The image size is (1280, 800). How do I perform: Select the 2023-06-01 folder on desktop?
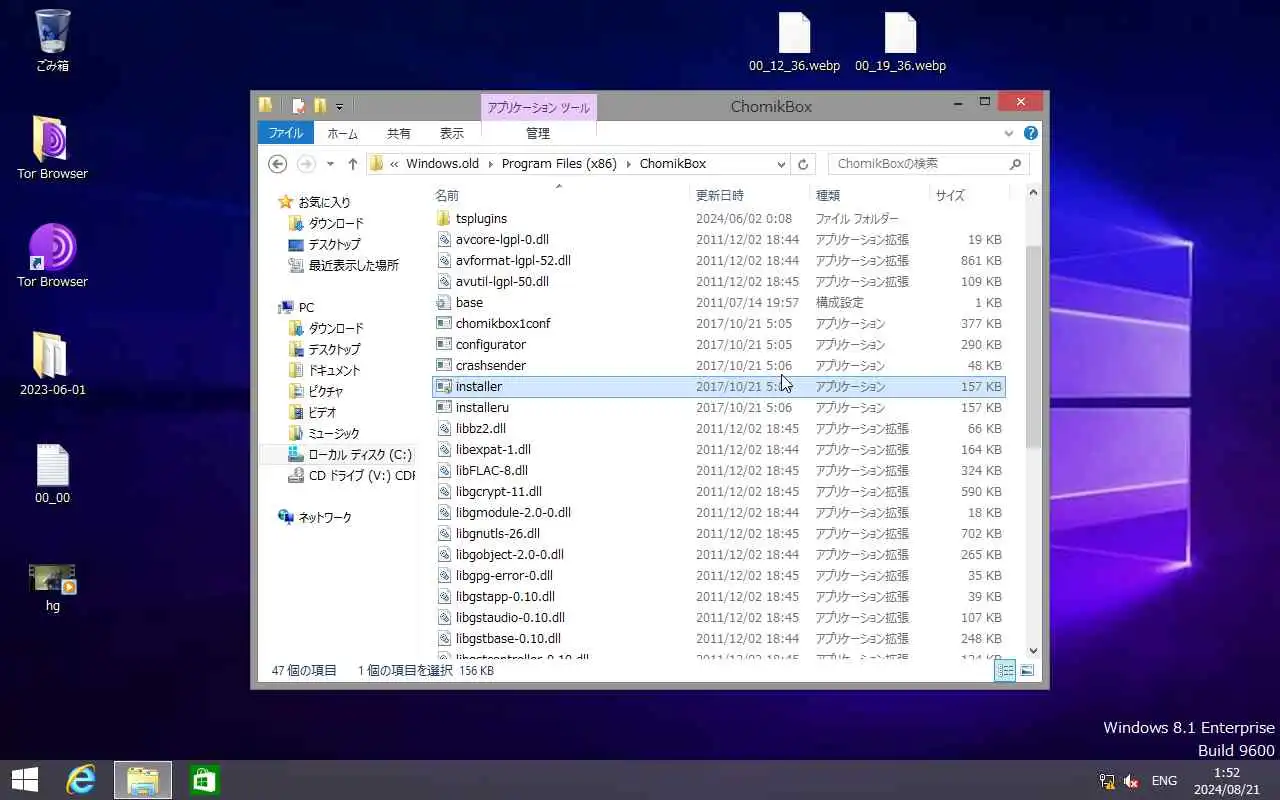pos(52,364)
